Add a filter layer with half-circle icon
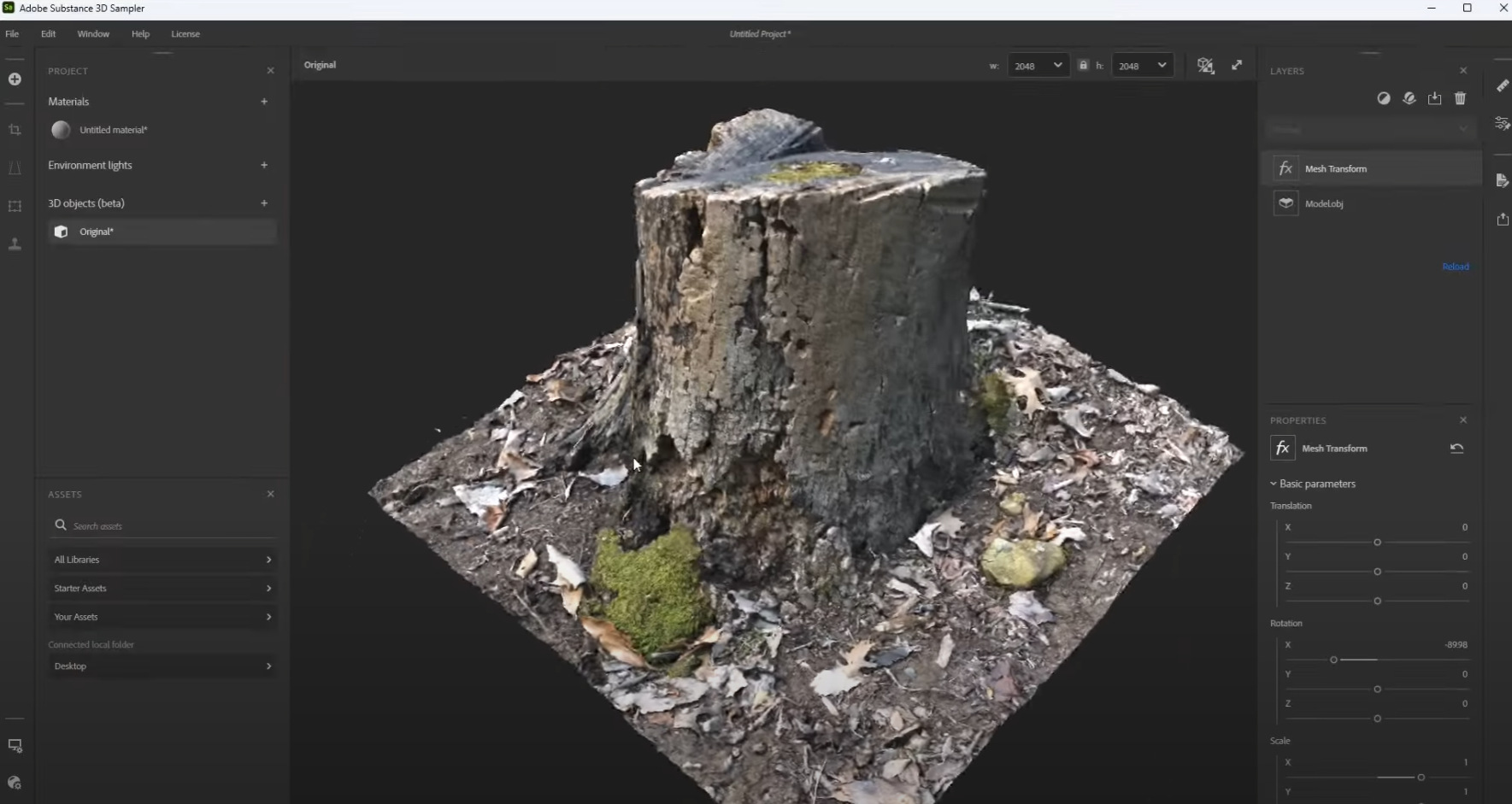Screen dimensions: 1512x804 pos(1384,99)
